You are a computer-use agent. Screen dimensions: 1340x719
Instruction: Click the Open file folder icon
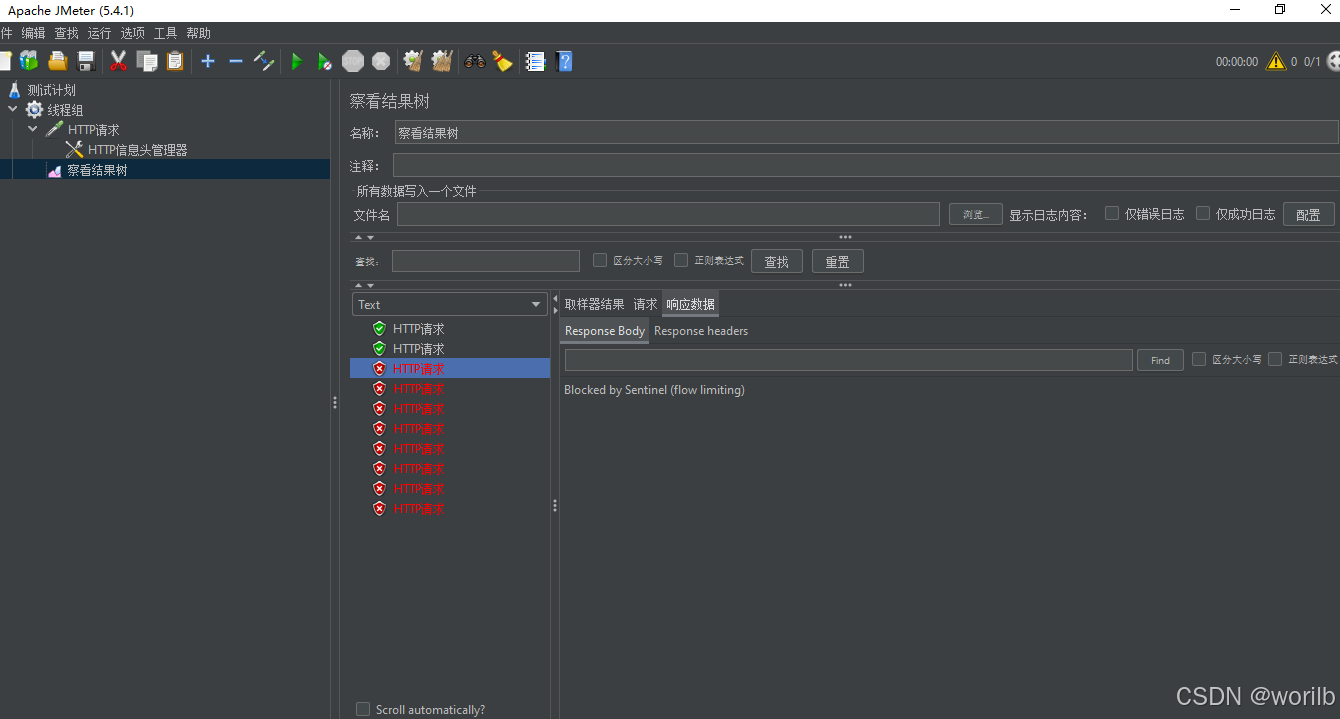[x=57, y=61]
